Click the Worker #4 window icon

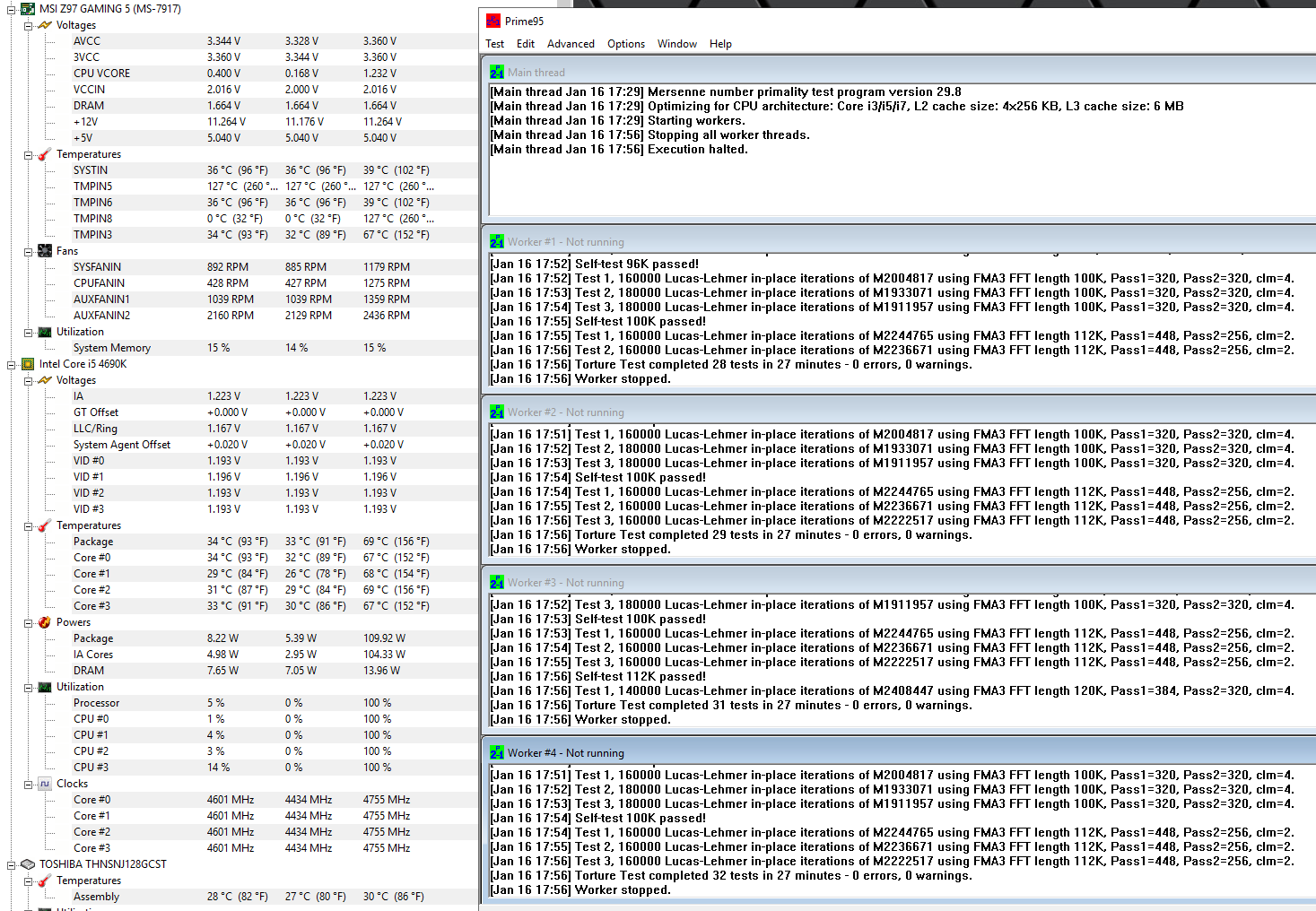(497, 753)
